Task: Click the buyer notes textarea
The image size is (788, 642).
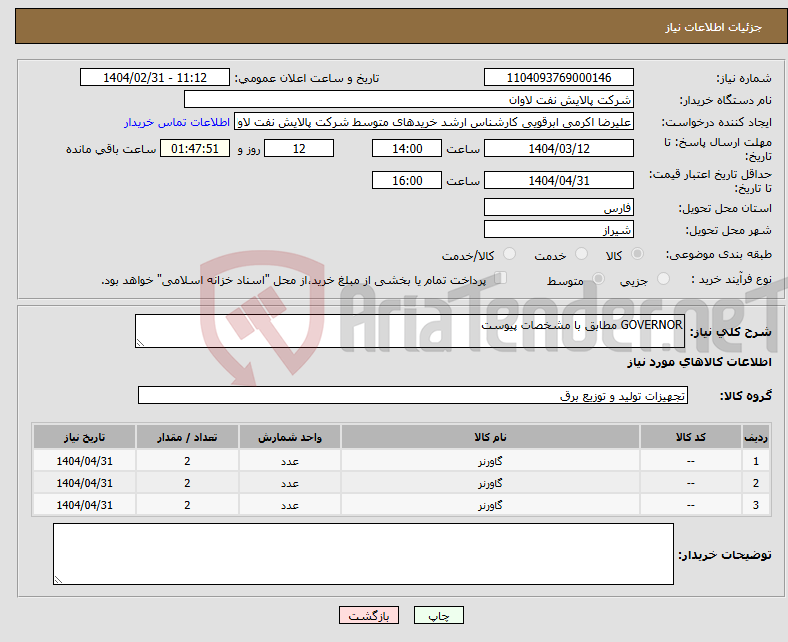Action: pos(363,554)
